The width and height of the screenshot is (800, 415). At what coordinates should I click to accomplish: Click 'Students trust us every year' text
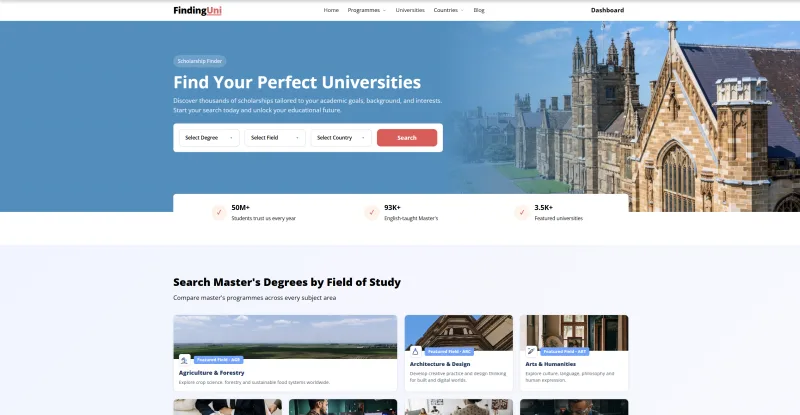coord(263,218)
